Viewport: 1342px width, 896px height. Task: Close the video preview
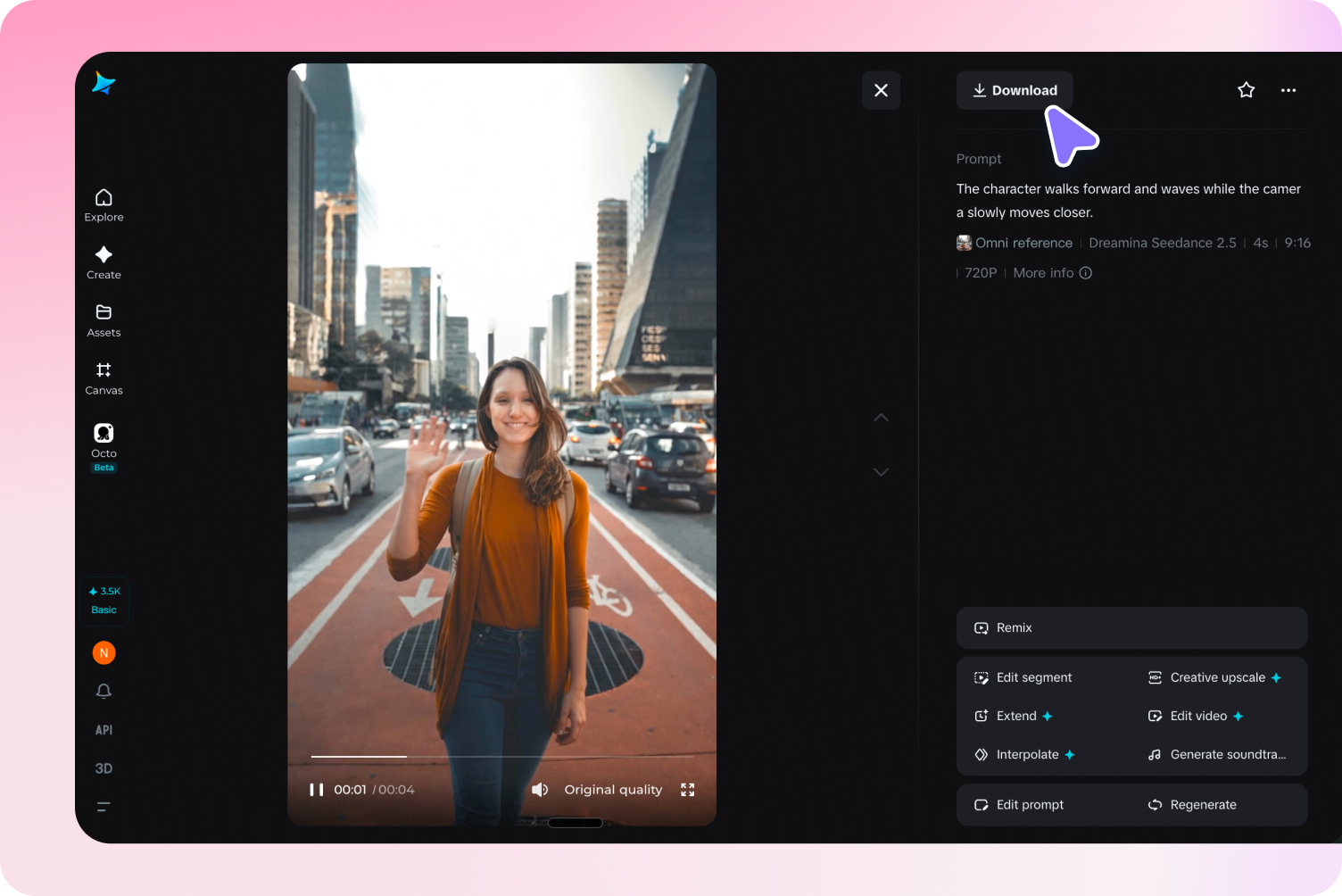[x=881, y=90]
